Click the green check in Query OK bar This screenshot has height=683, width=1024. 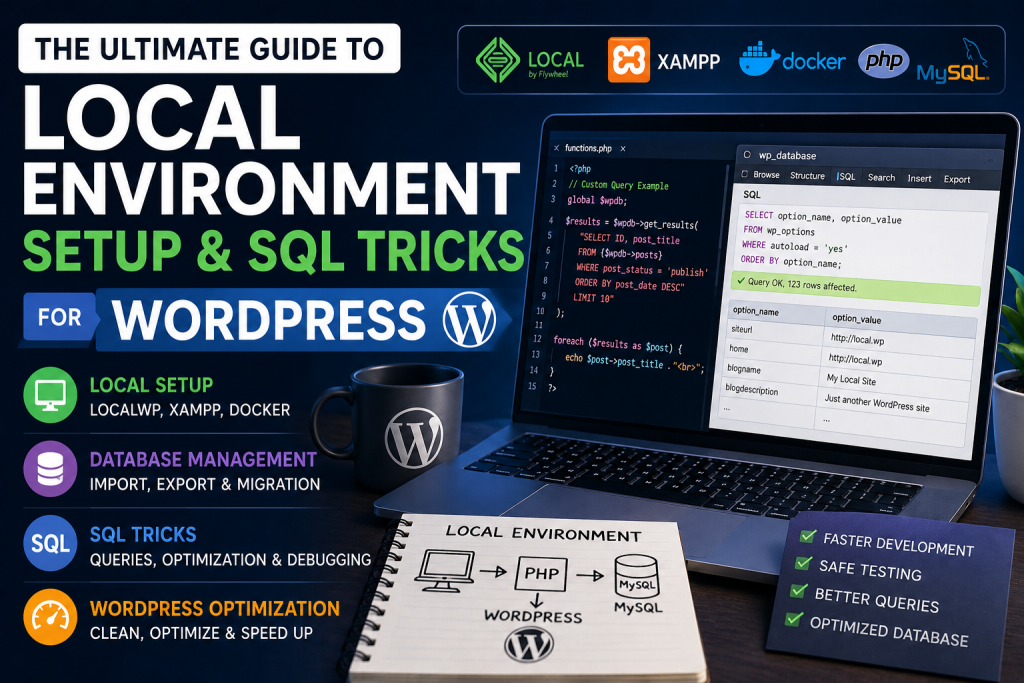[x=741, y=281]
